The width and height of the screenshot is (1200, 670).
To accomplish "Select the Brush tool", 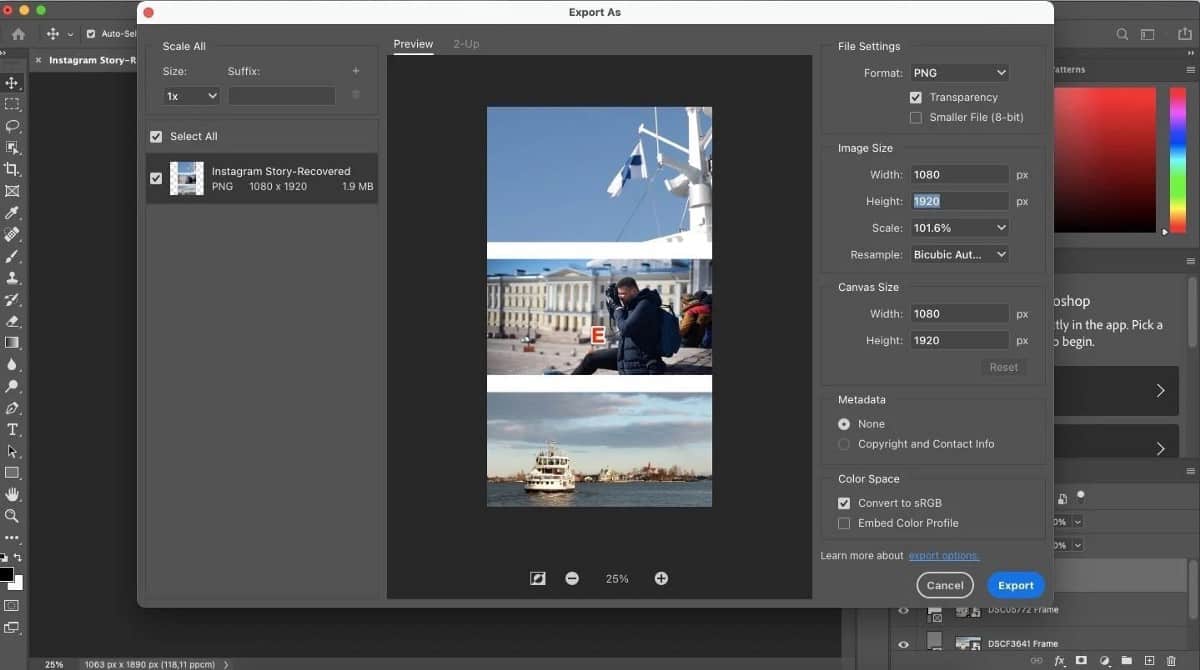I will click(13, 257).
